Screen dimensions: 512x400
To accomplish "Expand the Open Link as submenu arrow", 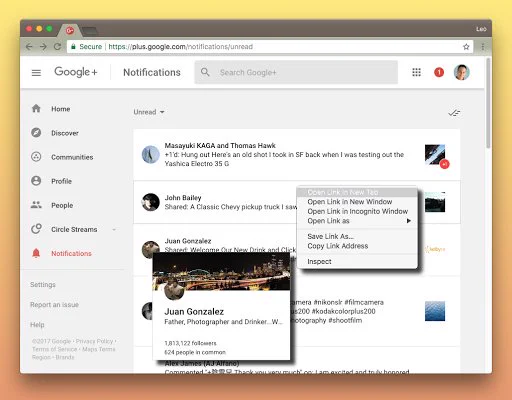I will pyautogui.click(x=409, y=221).
